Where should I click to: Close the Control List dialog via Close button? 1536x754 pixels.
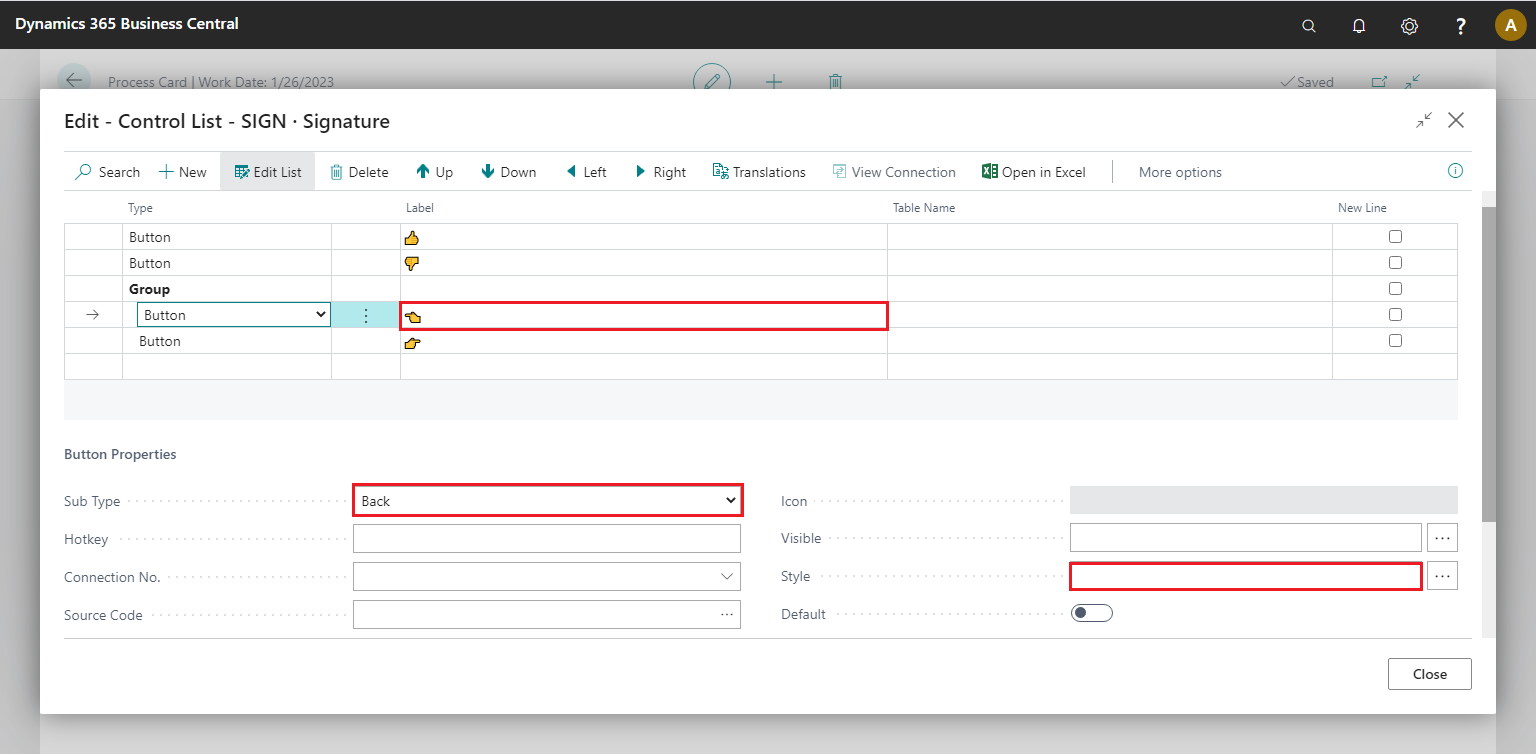1429,674
